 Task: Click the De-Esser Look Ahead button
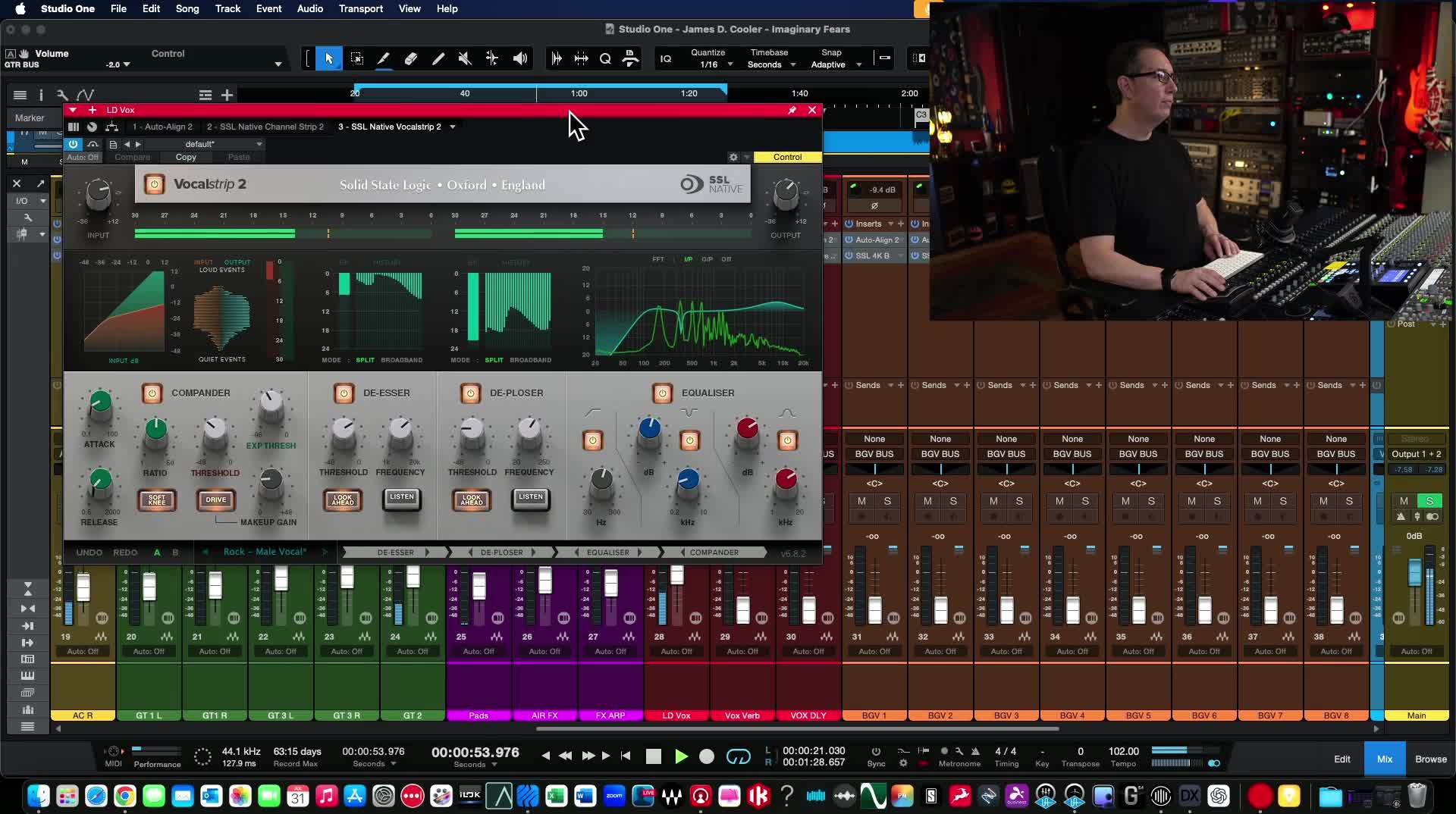343,499
